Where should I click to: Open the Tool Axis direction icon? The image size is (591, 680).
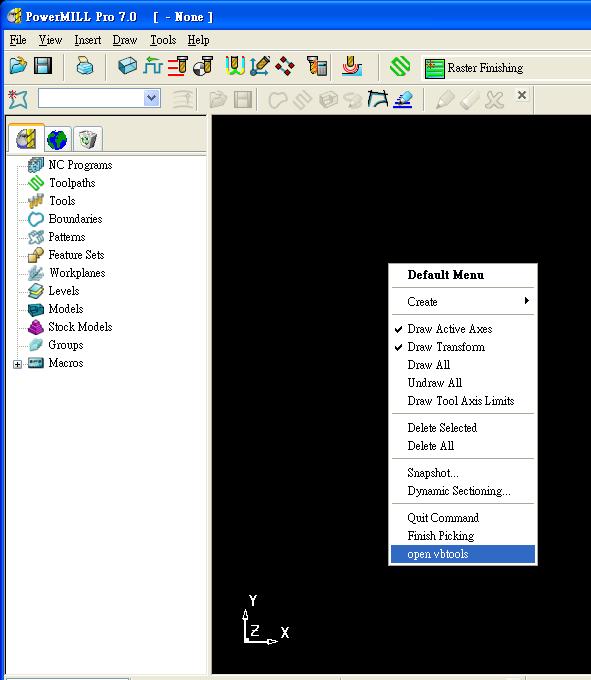click(260, 66)
